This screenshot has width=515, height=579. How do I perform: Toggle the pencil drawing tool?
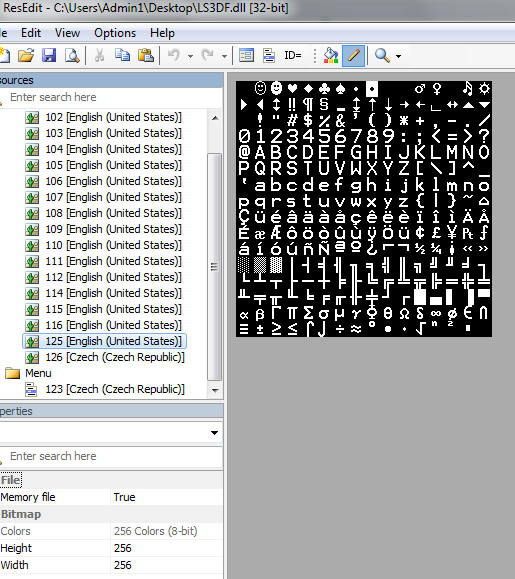(354, 56)
